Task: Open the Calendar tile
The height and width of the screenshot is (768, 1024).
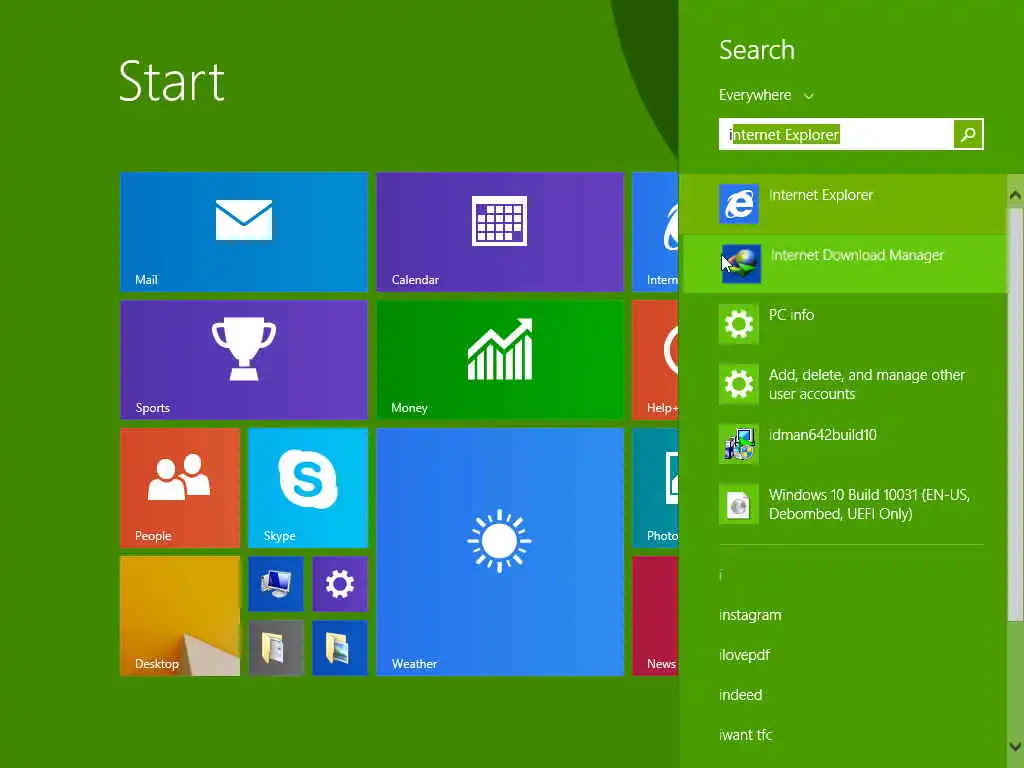Action: [x=500, y=231]
